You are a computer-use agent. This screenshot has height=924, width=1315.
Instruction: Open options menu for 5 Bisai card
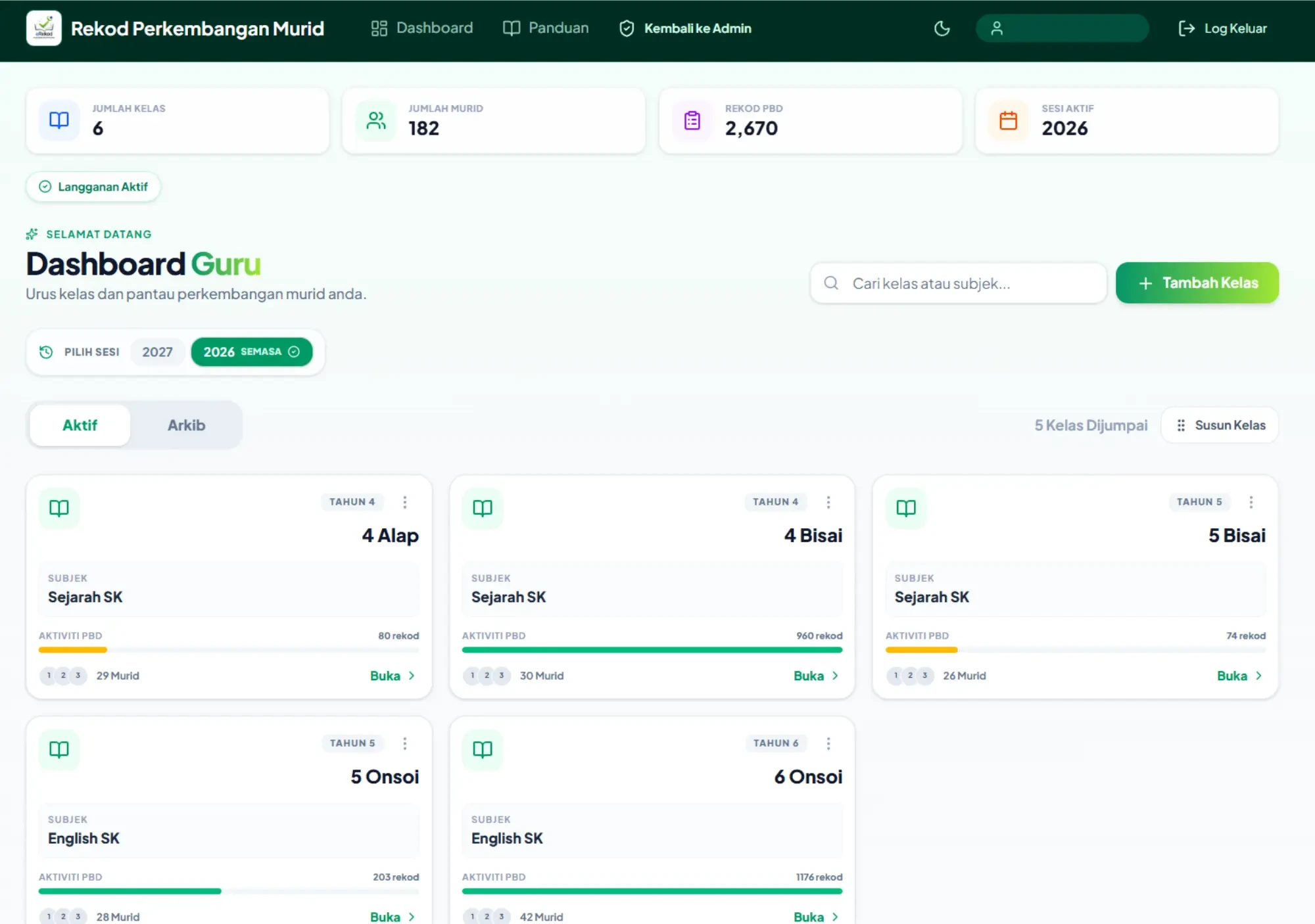click(x=1251, y=502)
